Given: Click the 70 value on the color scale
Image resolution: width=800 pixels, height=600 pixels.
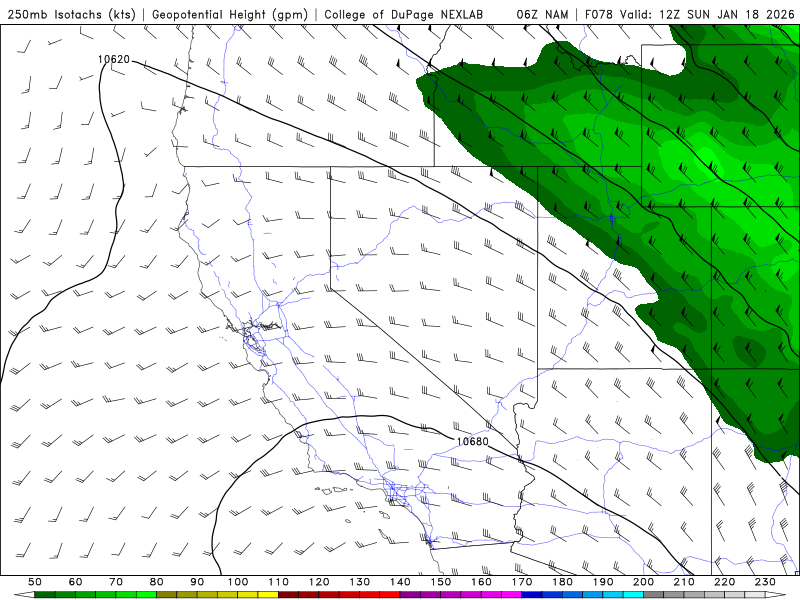Looking at the screenshot, I should click(116, 582).
